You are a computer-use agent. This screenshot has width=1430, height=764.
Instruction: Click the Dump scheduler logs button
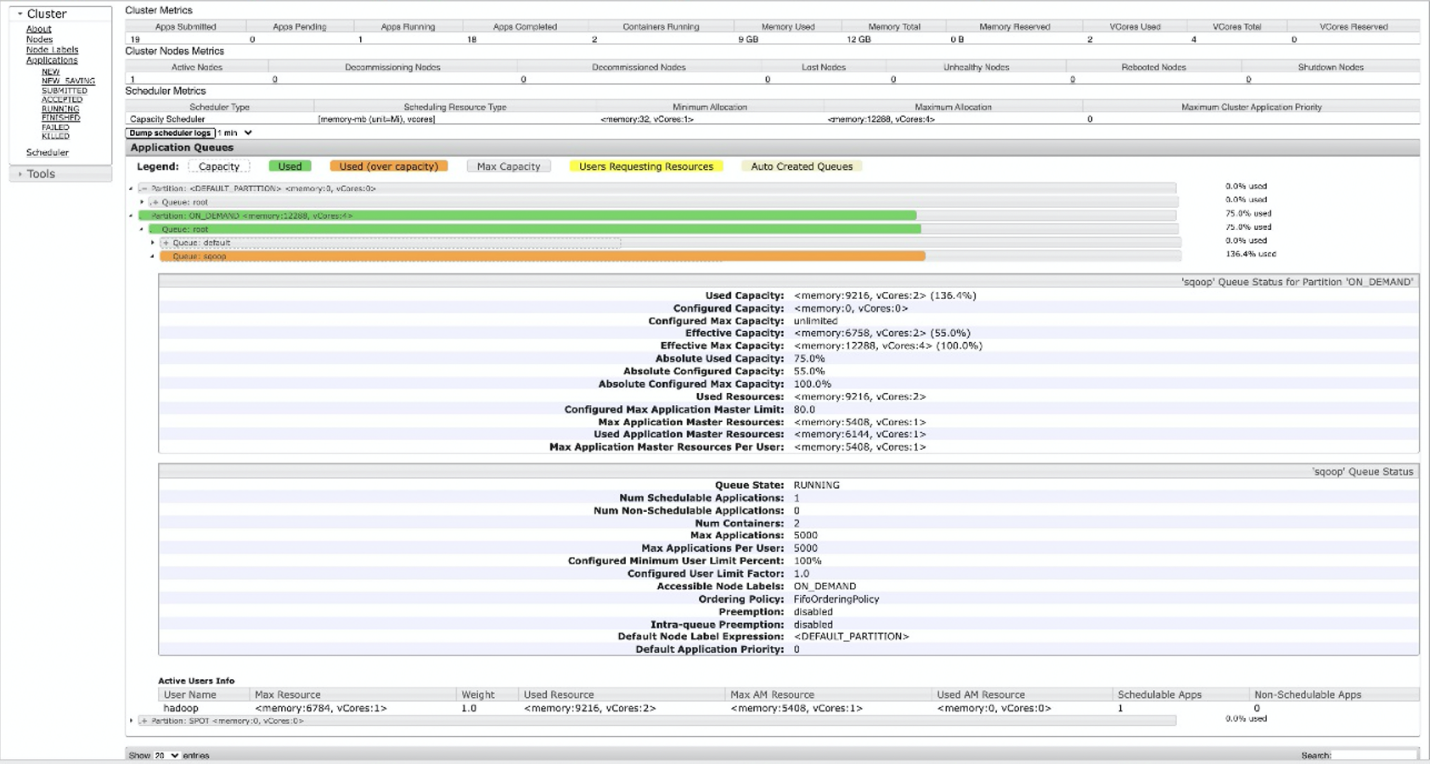pyautogui.click(x=171, y=133)
